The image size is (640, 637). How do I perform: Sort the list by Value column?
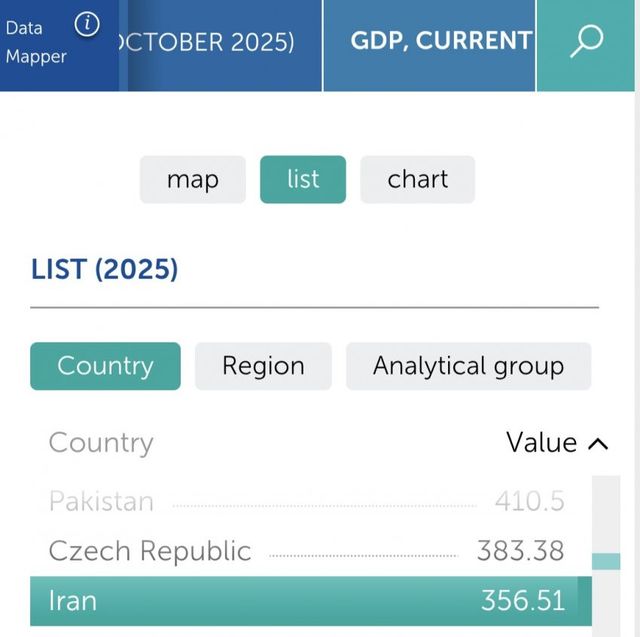541,443
